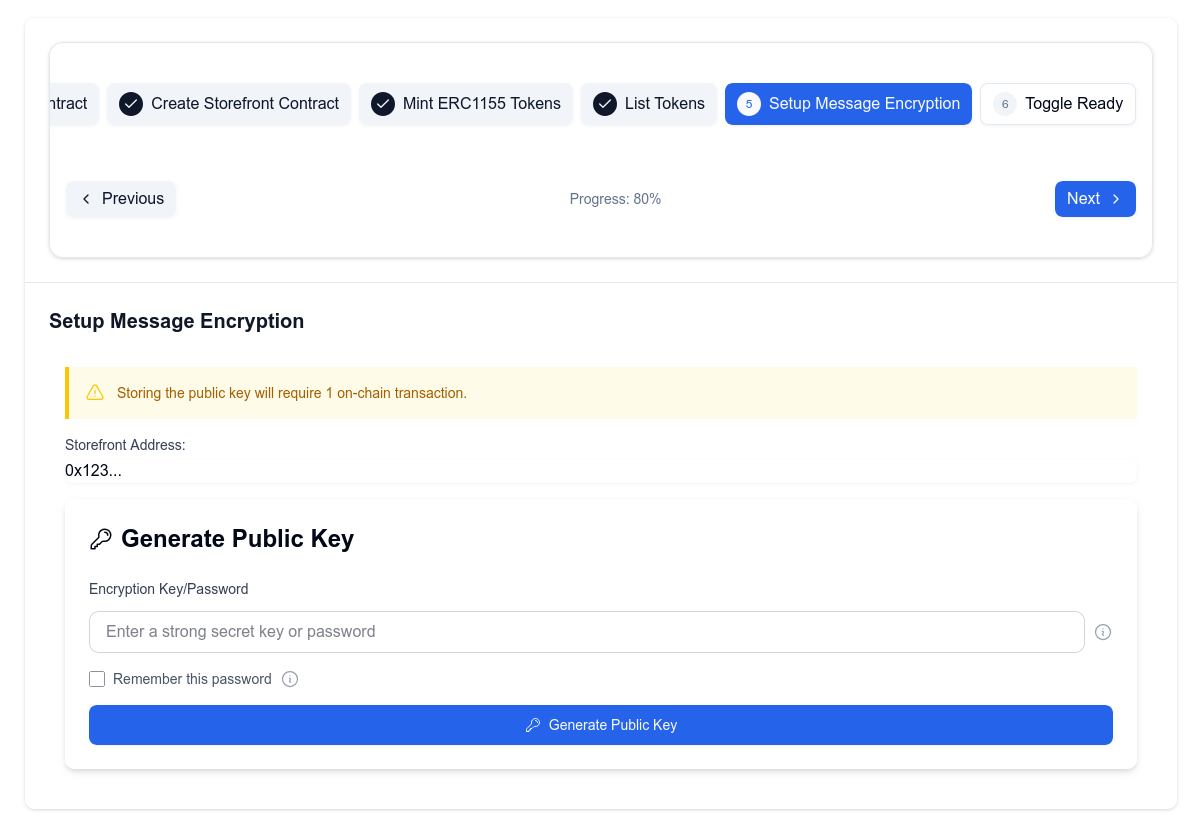Click the Progress: 80% indicator
The image size is (1202, 834).
pyautogui.click(x=615, y=199)
